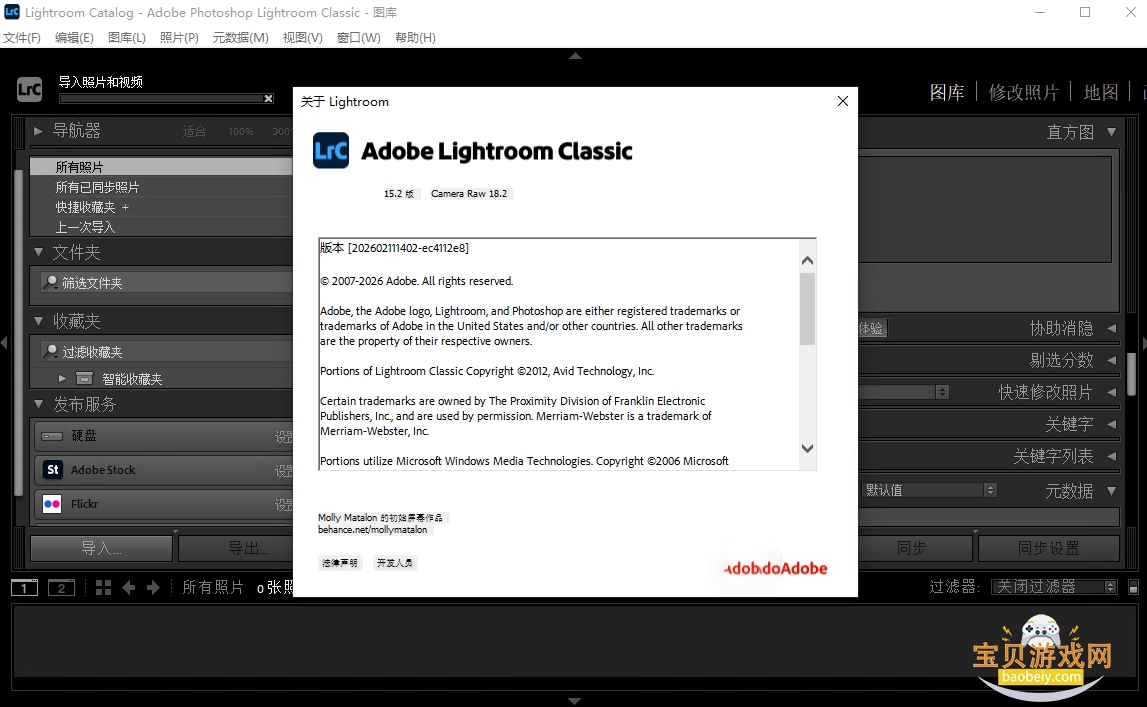Open the Help menu

(415, 37)
